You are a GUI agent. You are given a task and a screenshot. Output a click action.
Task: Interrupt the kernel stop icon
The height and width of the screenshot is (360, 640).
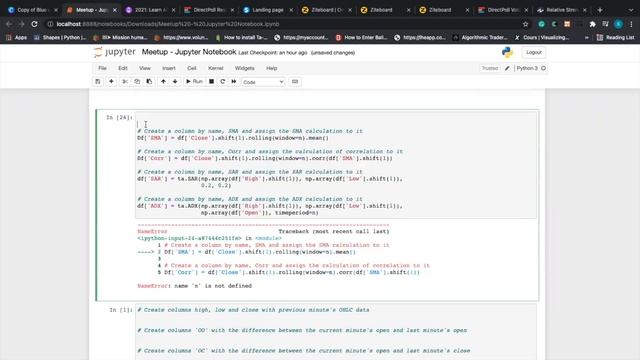coord(211,82)
